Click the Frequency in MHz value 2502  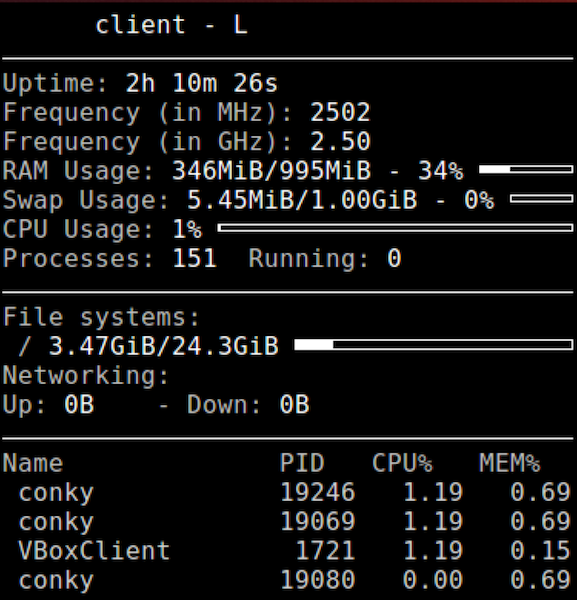coord(340,112)
